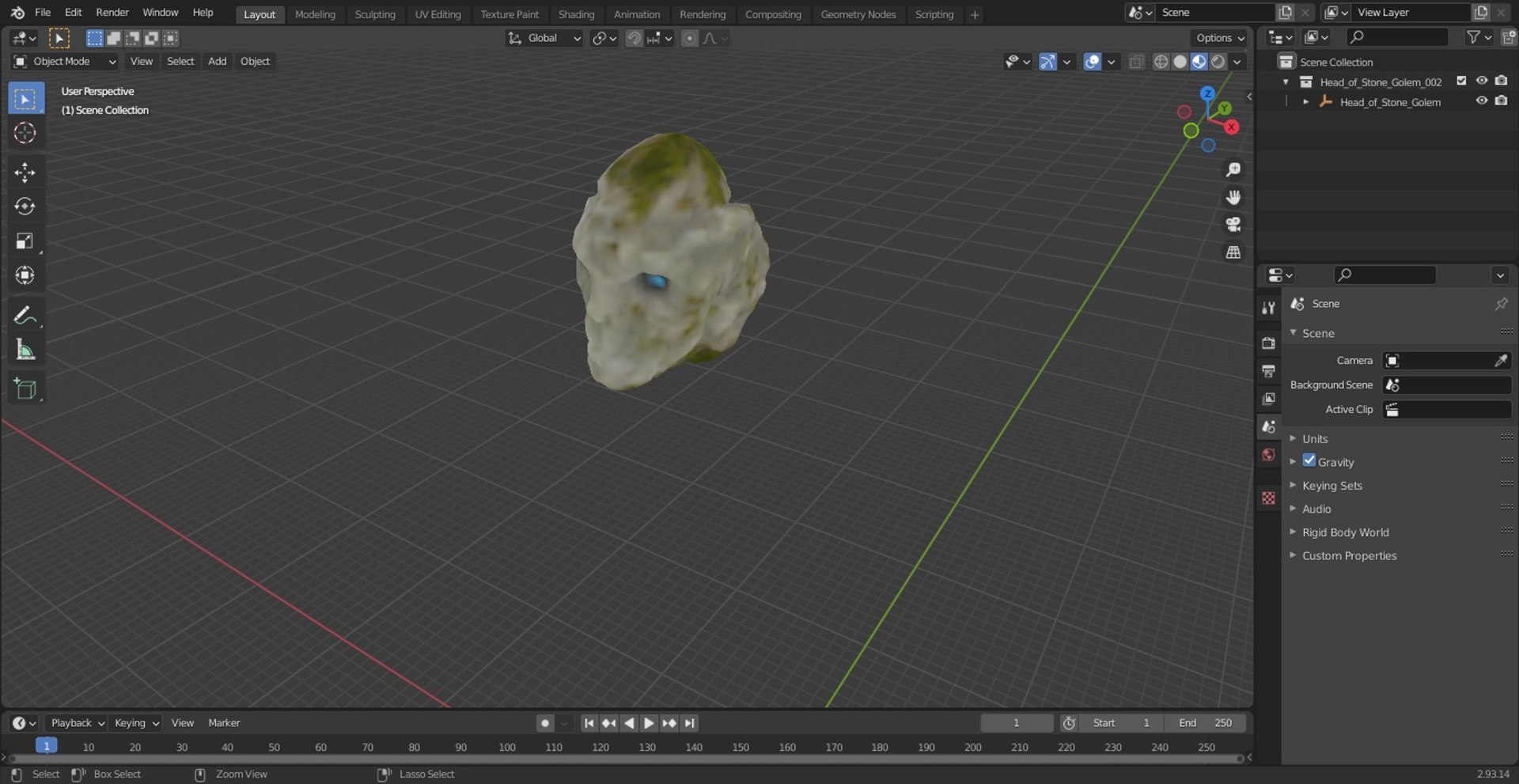Activate the Move tool

[25, 172]
